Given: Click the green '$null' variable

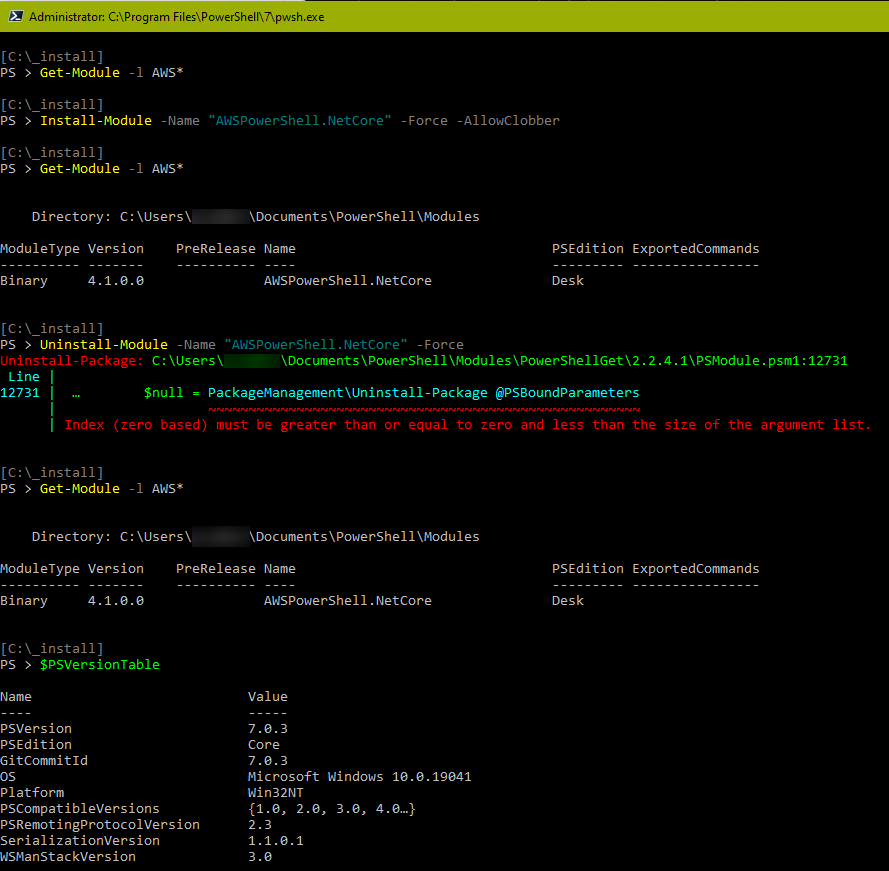Looking at the screenshot, I should [163, 392].
